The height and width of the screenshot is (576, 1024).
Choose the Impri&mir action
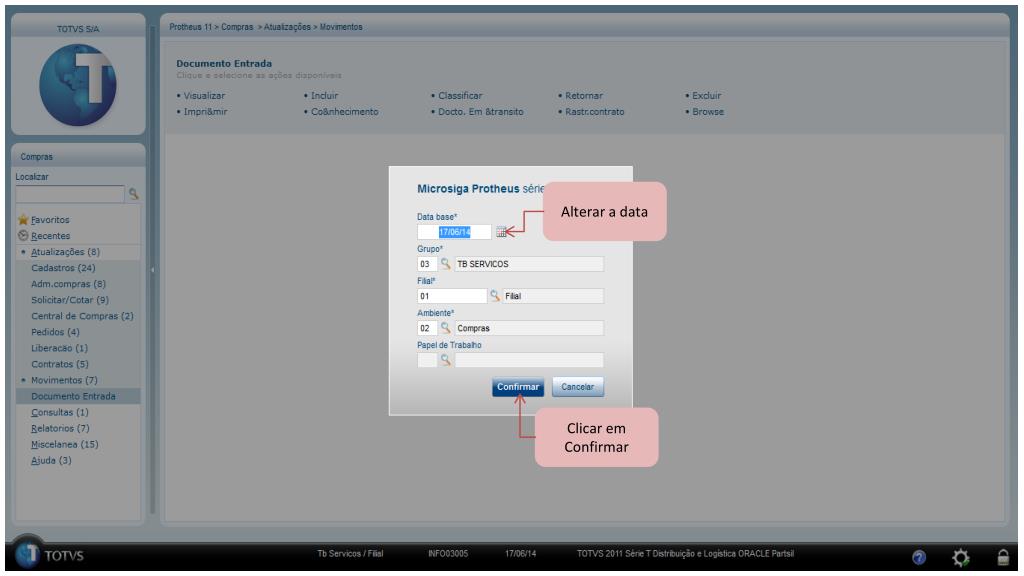(x=206, y=112)
